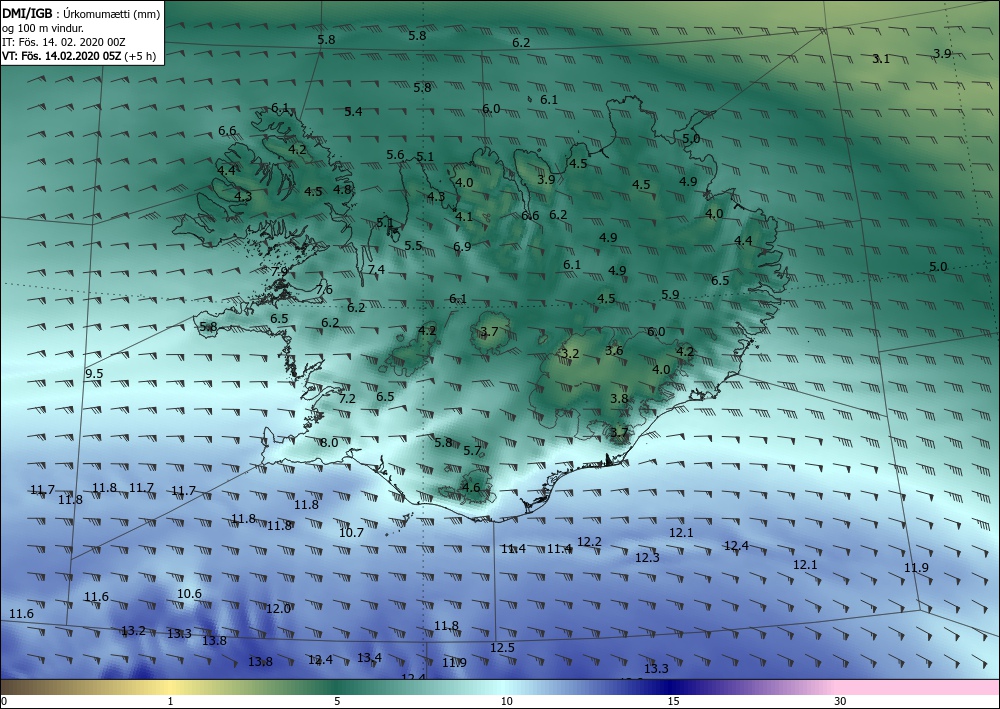Click the '5' label on the color scale

pyautogui.click(x=337, y=701)
